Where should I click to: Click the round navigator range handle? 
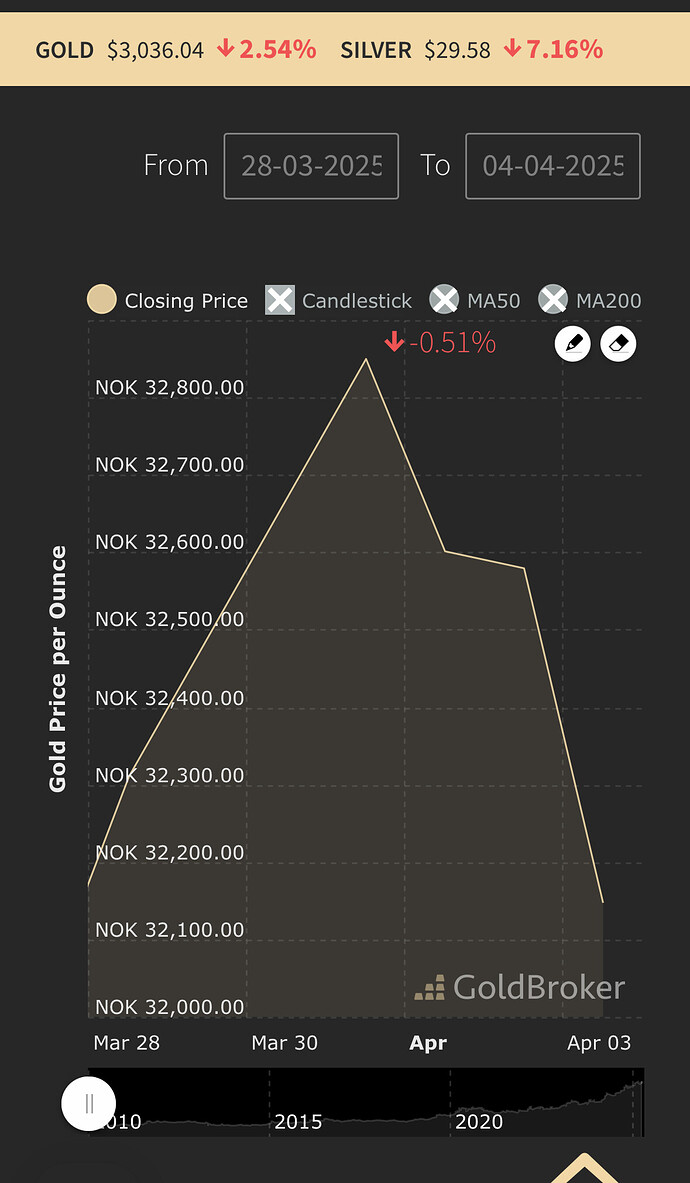89,1104
